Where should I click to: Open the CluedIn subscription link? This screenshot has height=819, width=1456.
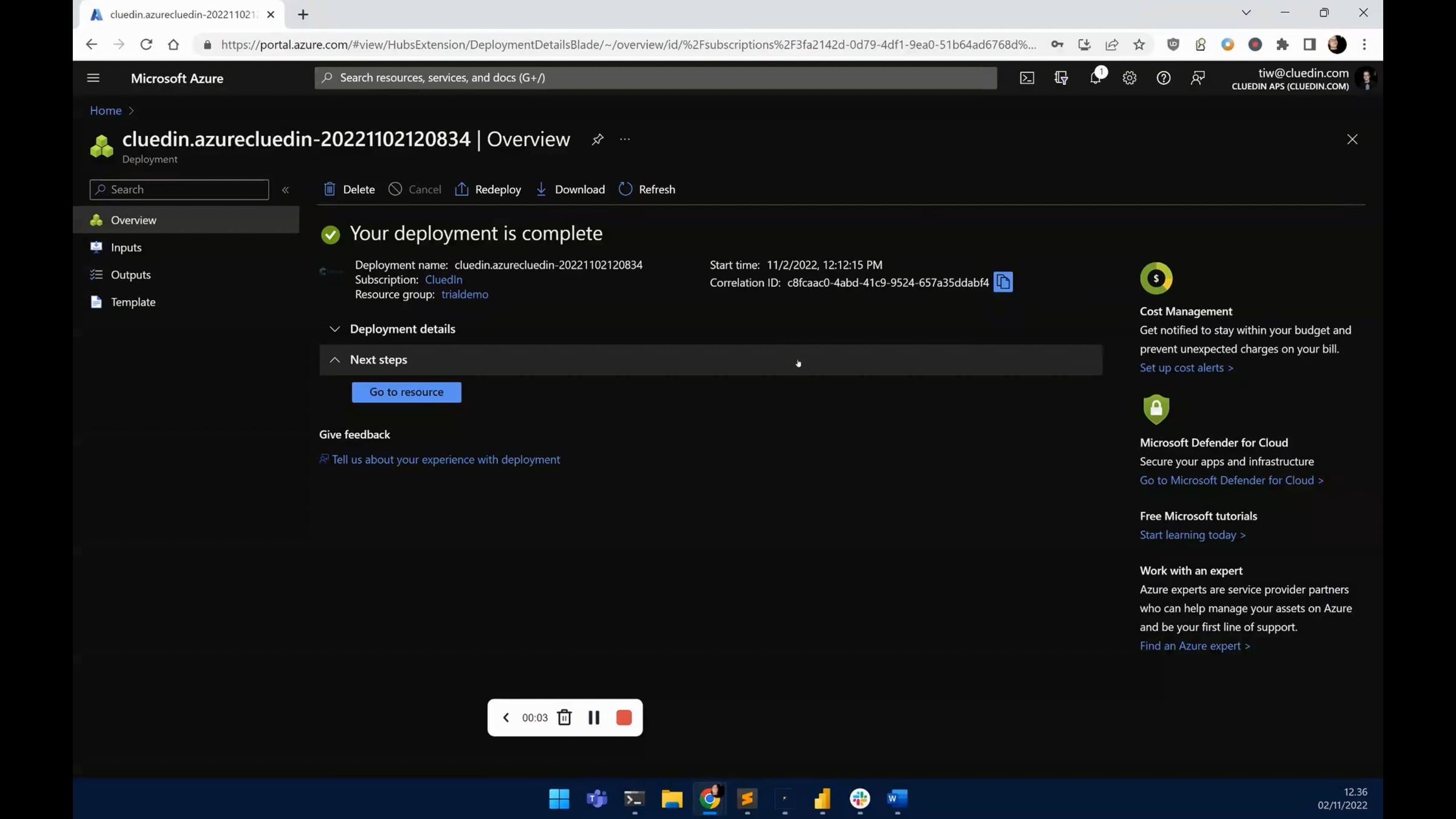click(x=443, y=280)
